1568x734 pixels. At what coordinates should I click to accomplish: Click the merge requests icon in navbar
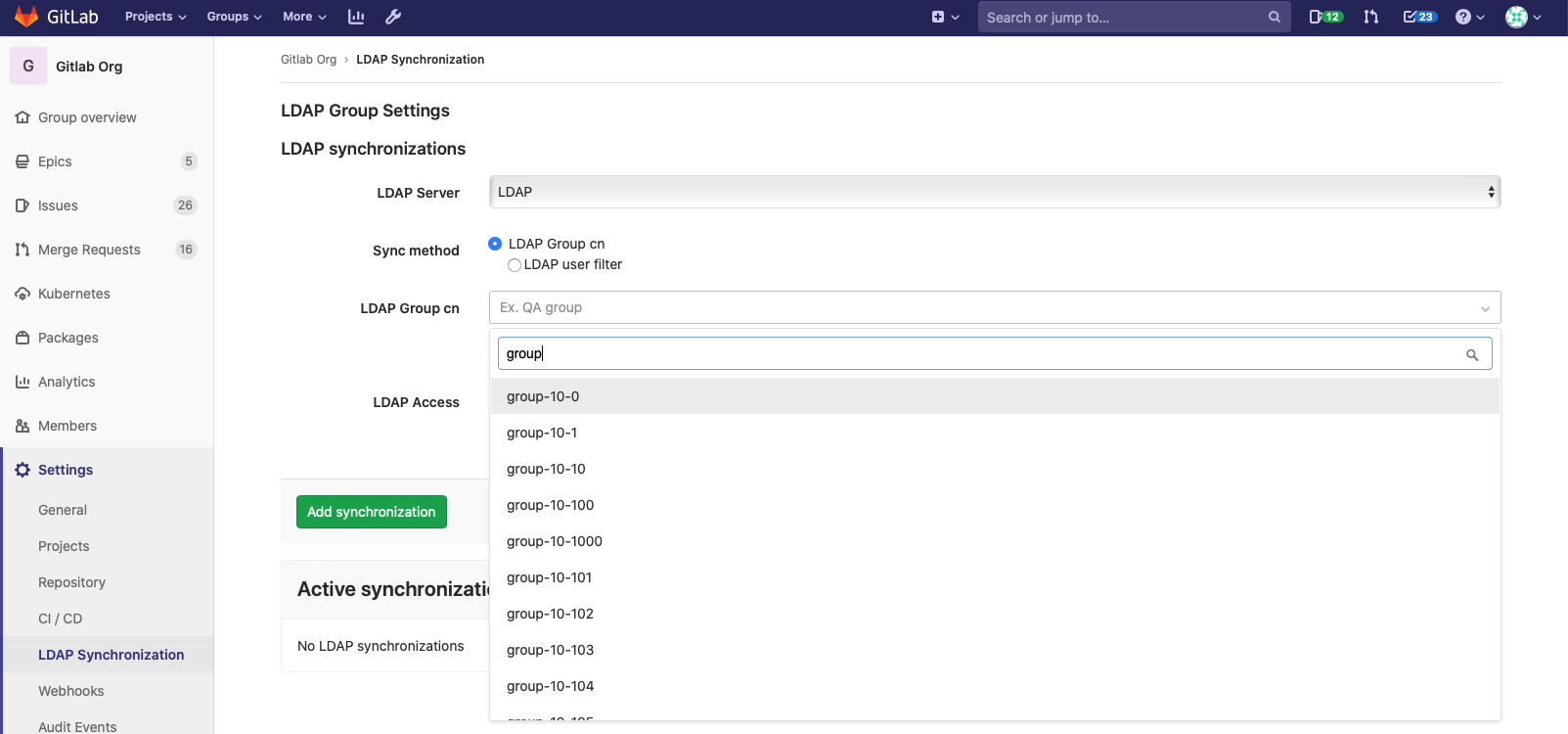[x=1370, y=17]
